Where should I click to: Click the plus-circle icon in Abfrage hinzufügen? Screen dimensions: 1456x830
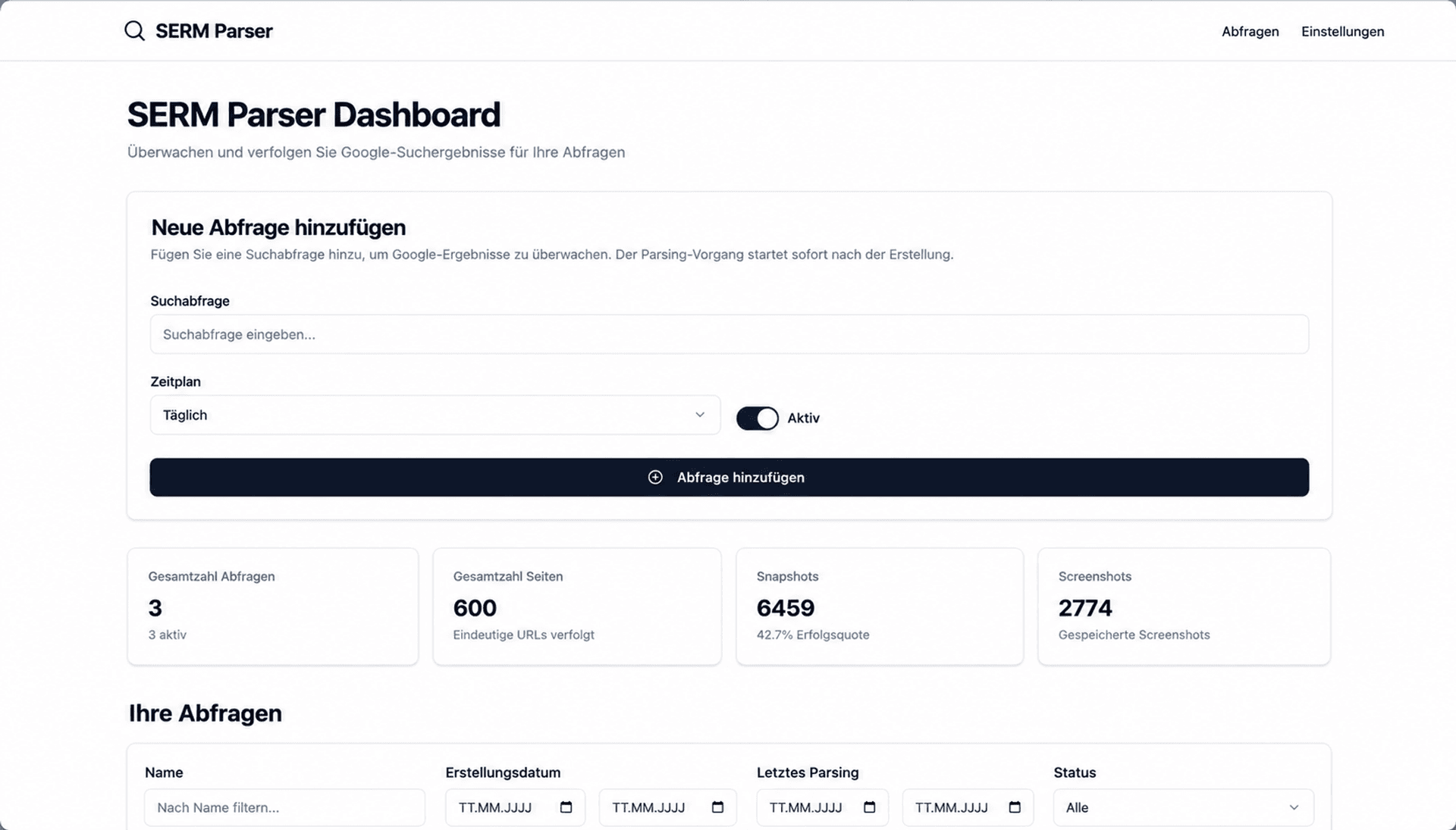[655, 478]
